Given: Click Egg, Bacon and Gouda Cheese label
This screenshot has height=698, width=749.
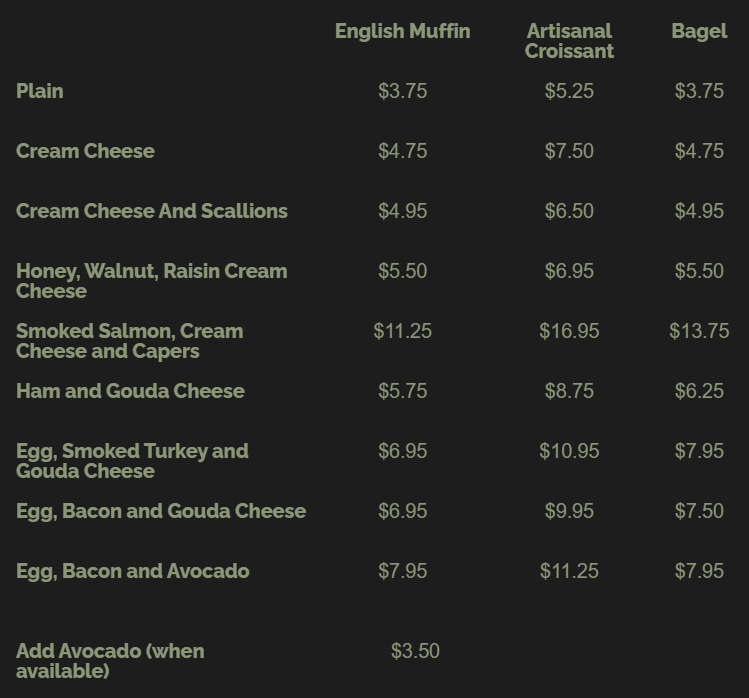Looking at the screenshot, I should click(x=161, y=511).
